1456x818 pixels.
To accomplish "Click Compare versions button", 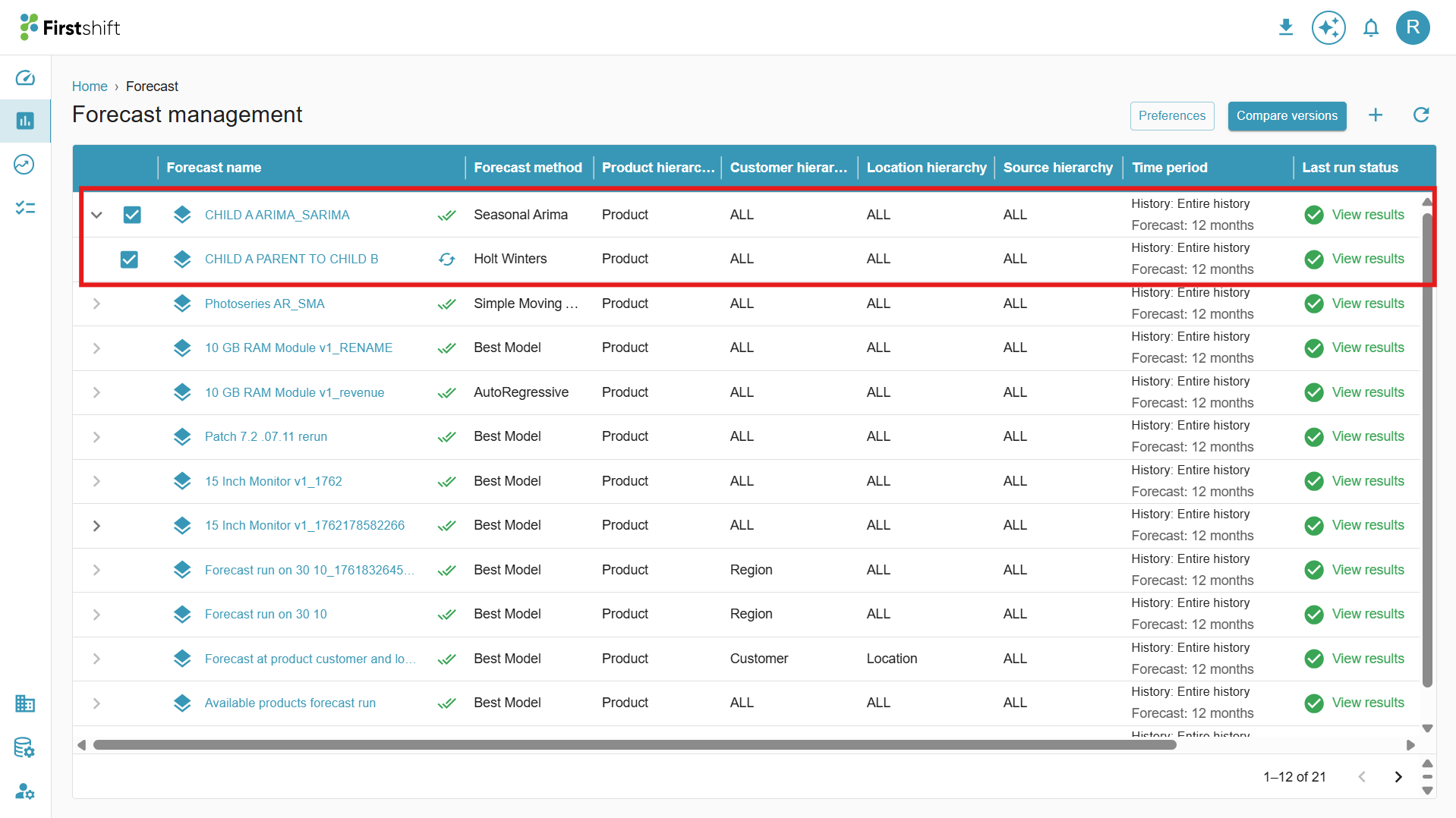I will 1287,116.
